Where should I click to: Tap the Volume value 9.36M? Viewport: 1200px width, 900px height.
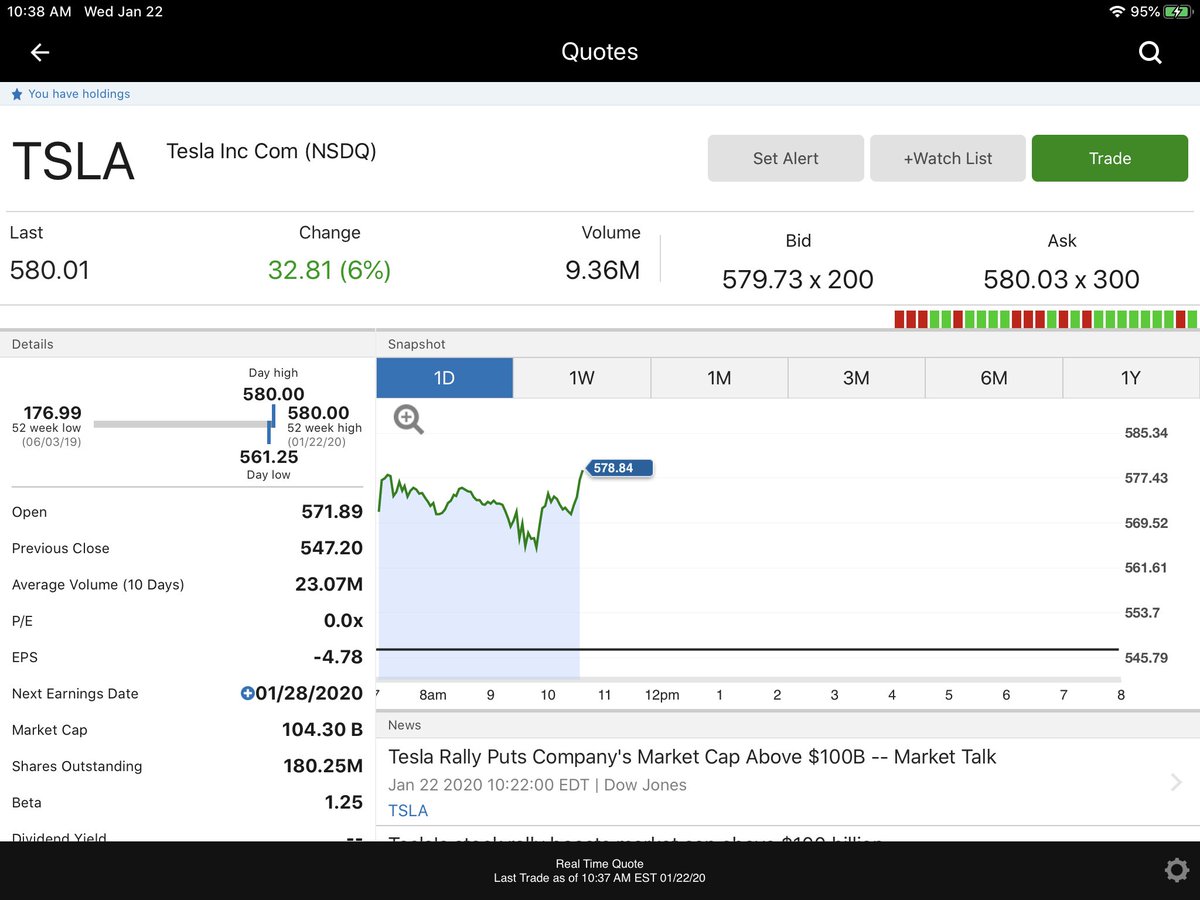coord(602,270)
